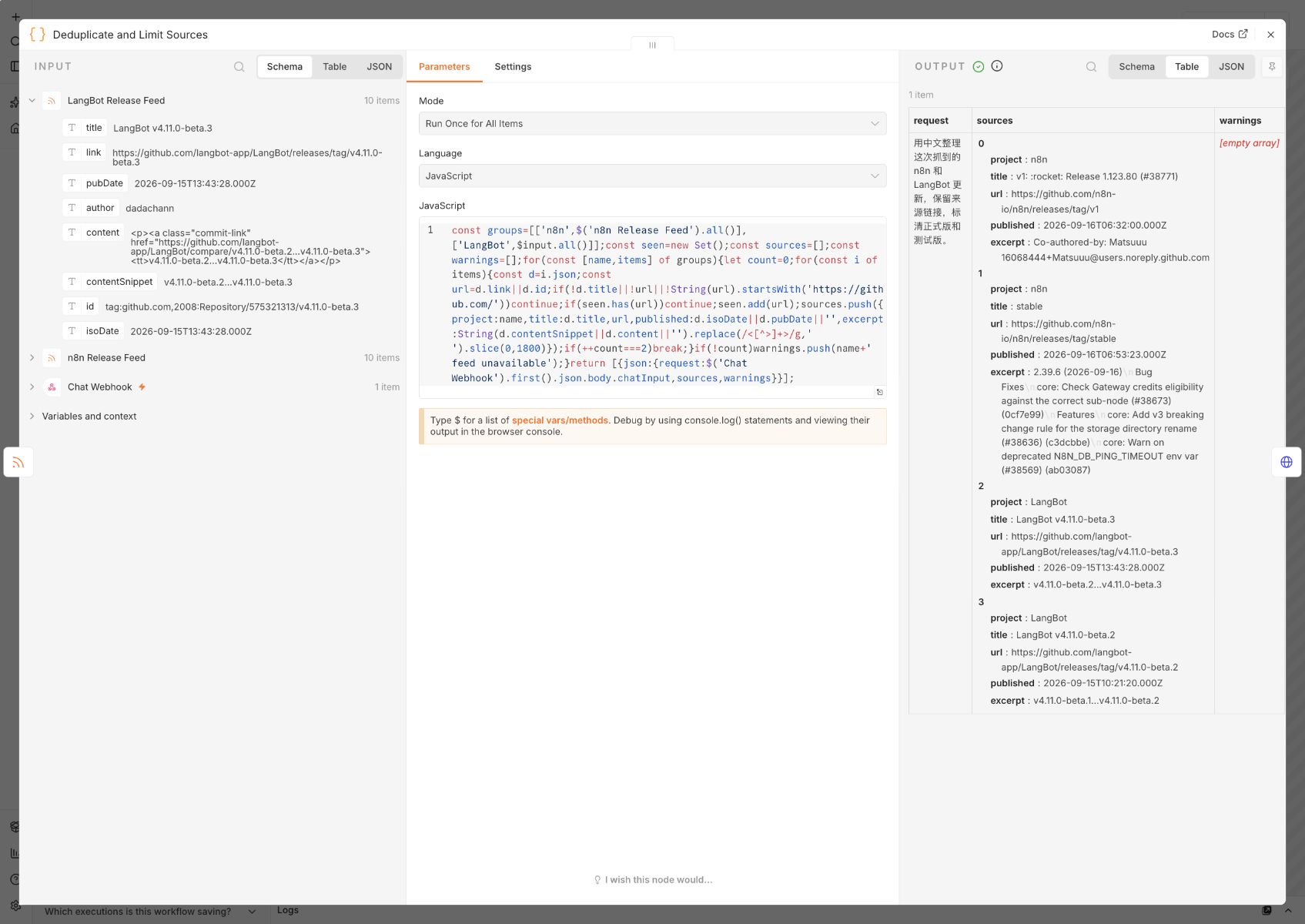Switch input view to Schema
The height and width of the screenshot is (924, 1305).
[285, 67]
